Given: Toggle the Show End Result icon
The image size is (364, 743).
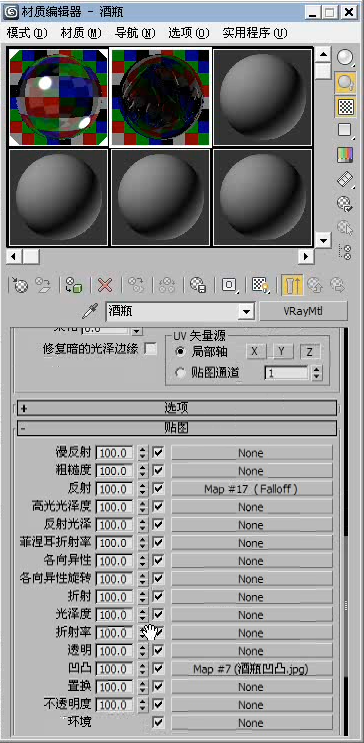Looking at the screenshot, I should (291, 285).
